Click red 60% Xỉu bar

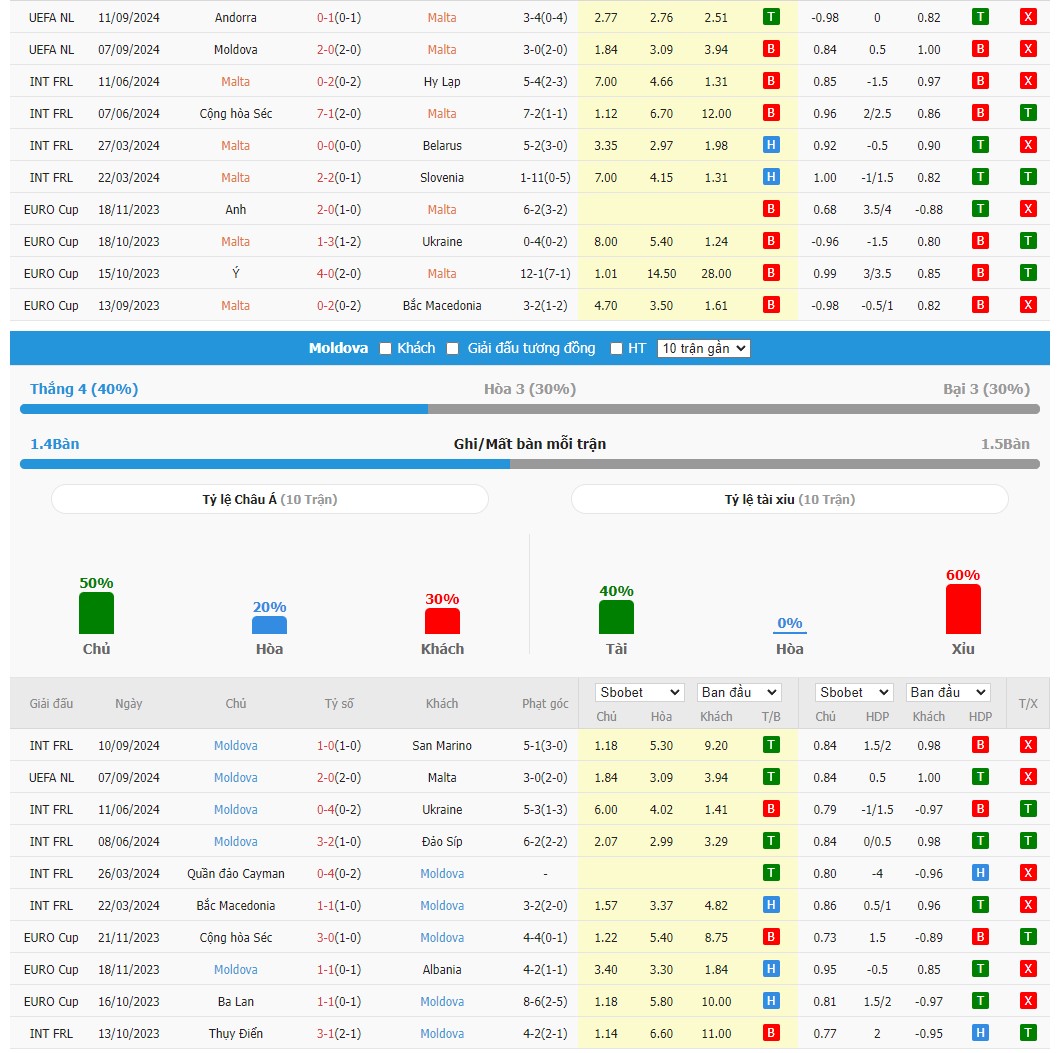(x=963, y=609)
